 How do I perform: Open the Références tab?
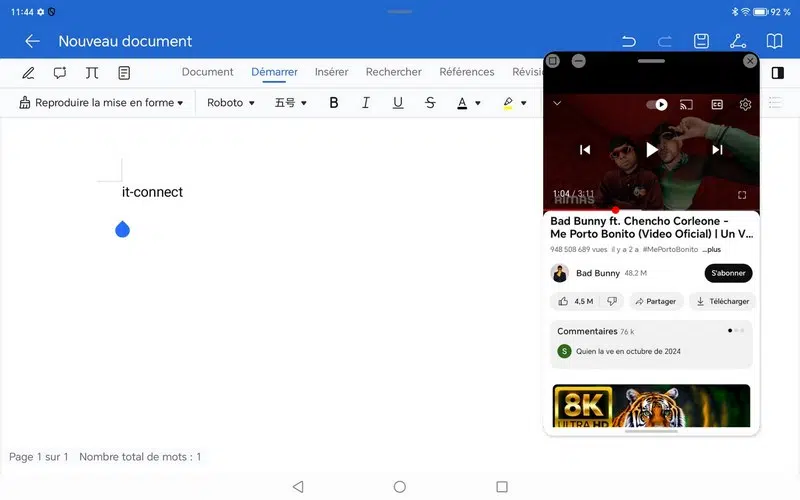[466, 72]
